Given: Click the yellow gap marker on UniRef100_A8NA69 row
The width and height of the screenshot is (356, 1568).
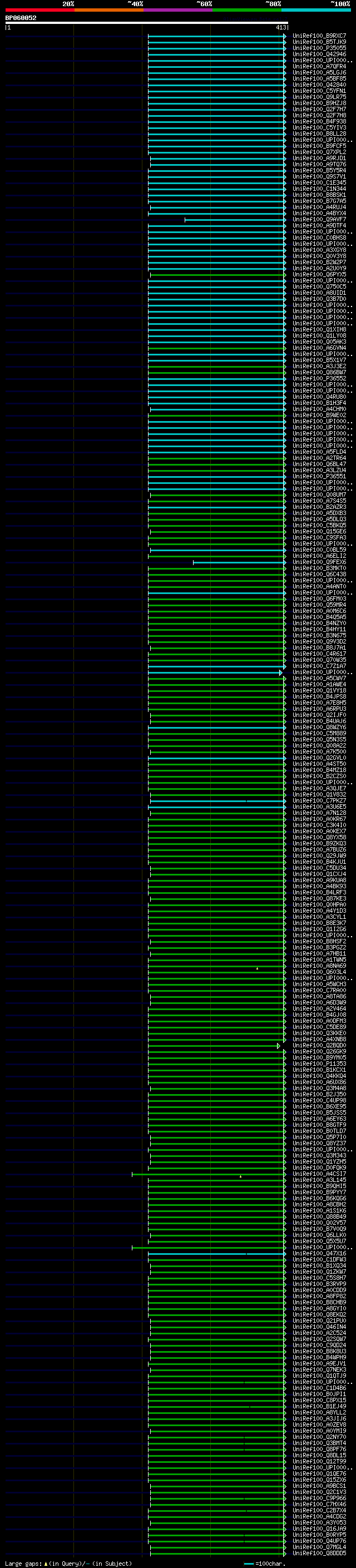Looking at the screenshot, I should click(x=257, y=968).
